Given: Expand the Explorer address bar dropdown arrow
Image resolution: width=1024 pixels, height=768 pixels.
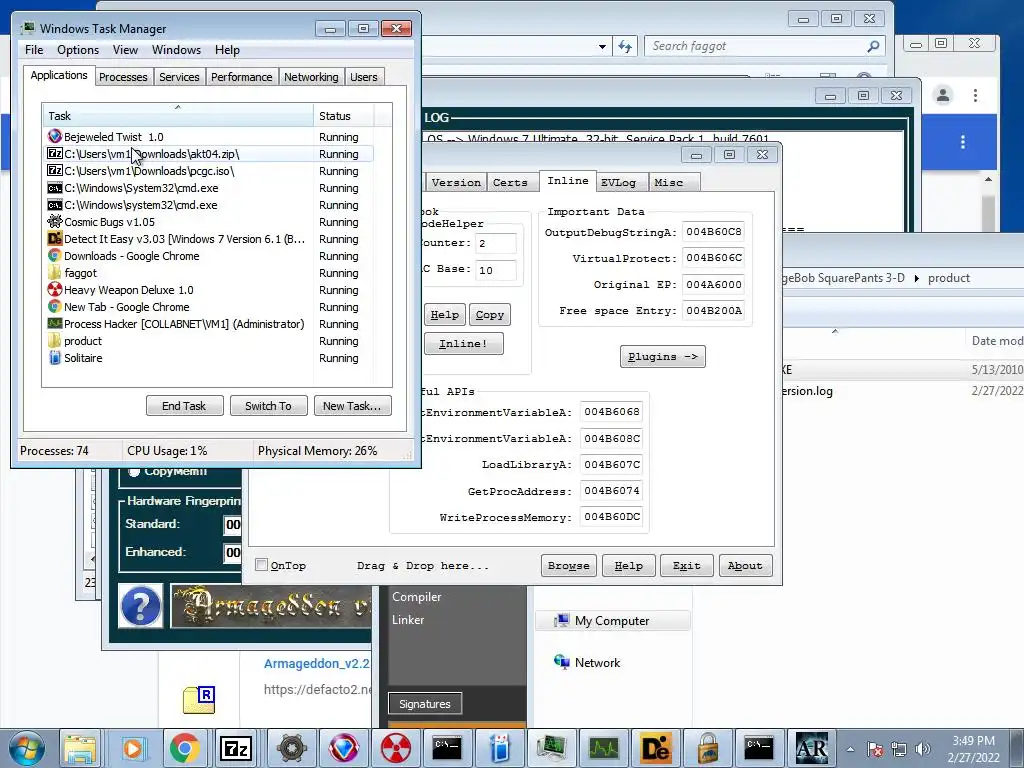Looking at the screenshot, I should click(x=602, y=46).
